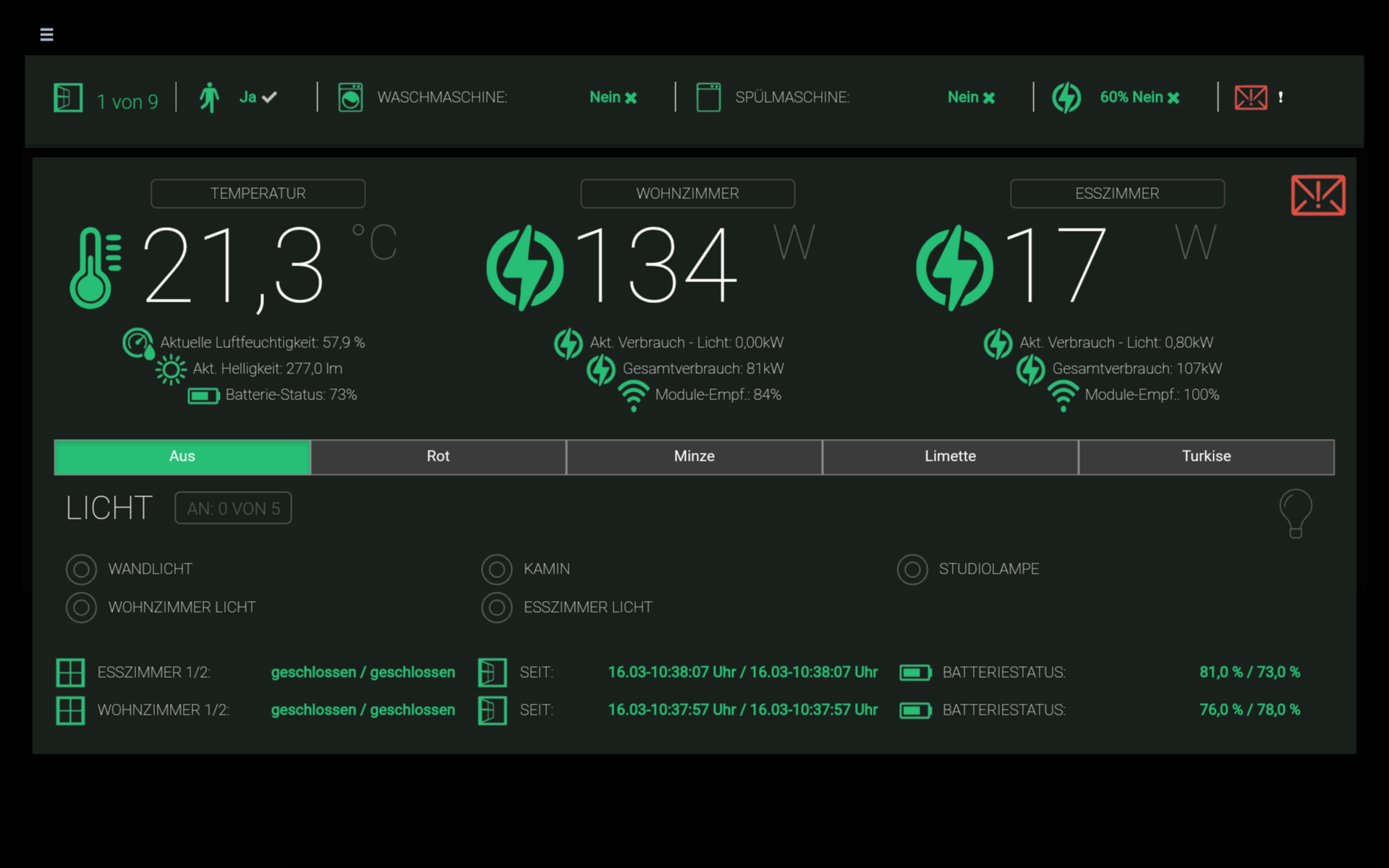Turn on the STUDIOLAMPE
Viewport: 1389px width, 868px height.
(913, 569)
